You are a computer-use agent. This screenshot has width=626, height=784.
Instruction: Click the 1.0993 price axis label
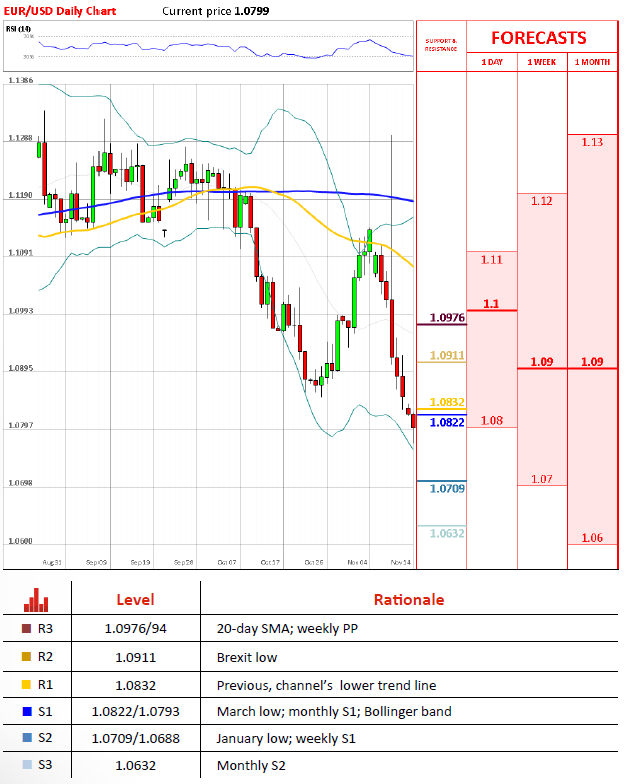20,310
